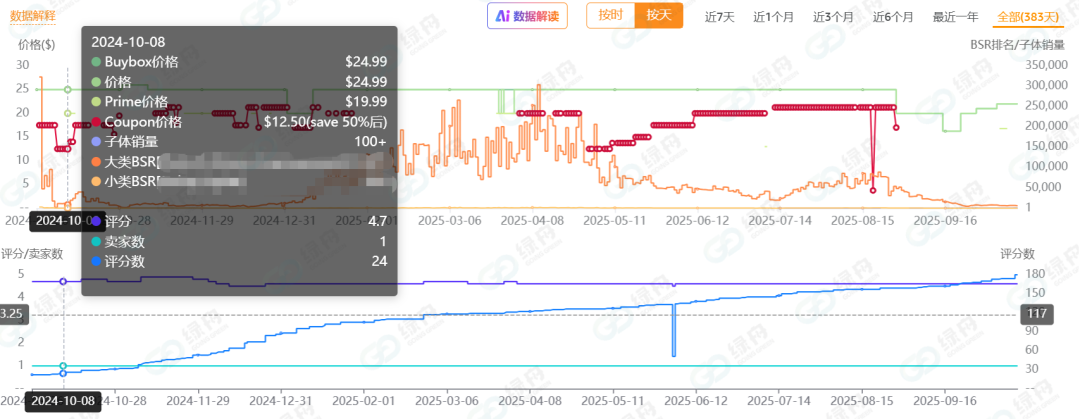
Task: Click the Coupon价格 $12.50(save 50%后) row
Action: tap(239, 122)
